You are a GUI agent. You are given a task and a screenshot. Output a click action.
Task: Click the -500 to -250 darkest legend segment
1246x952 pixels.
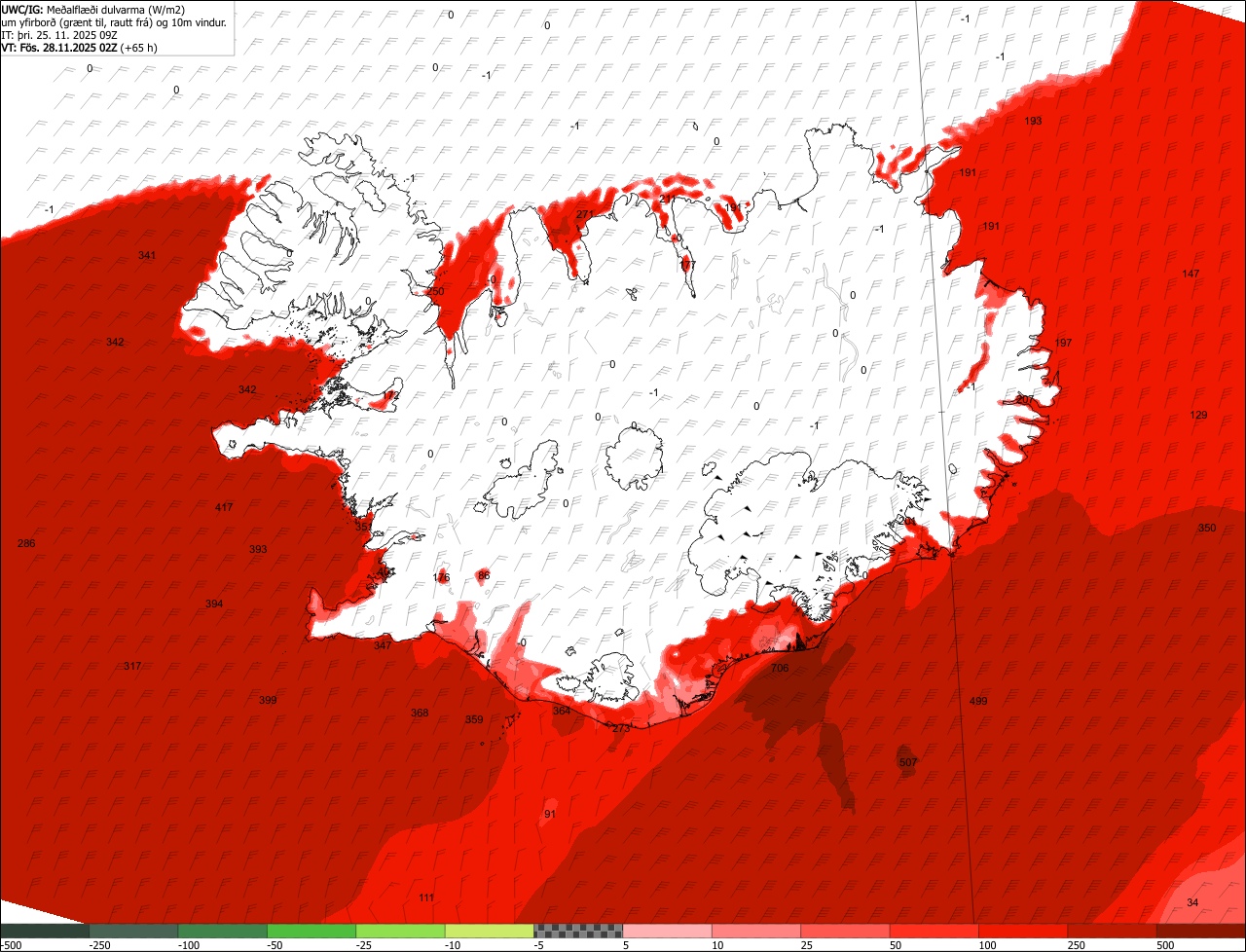44,931
